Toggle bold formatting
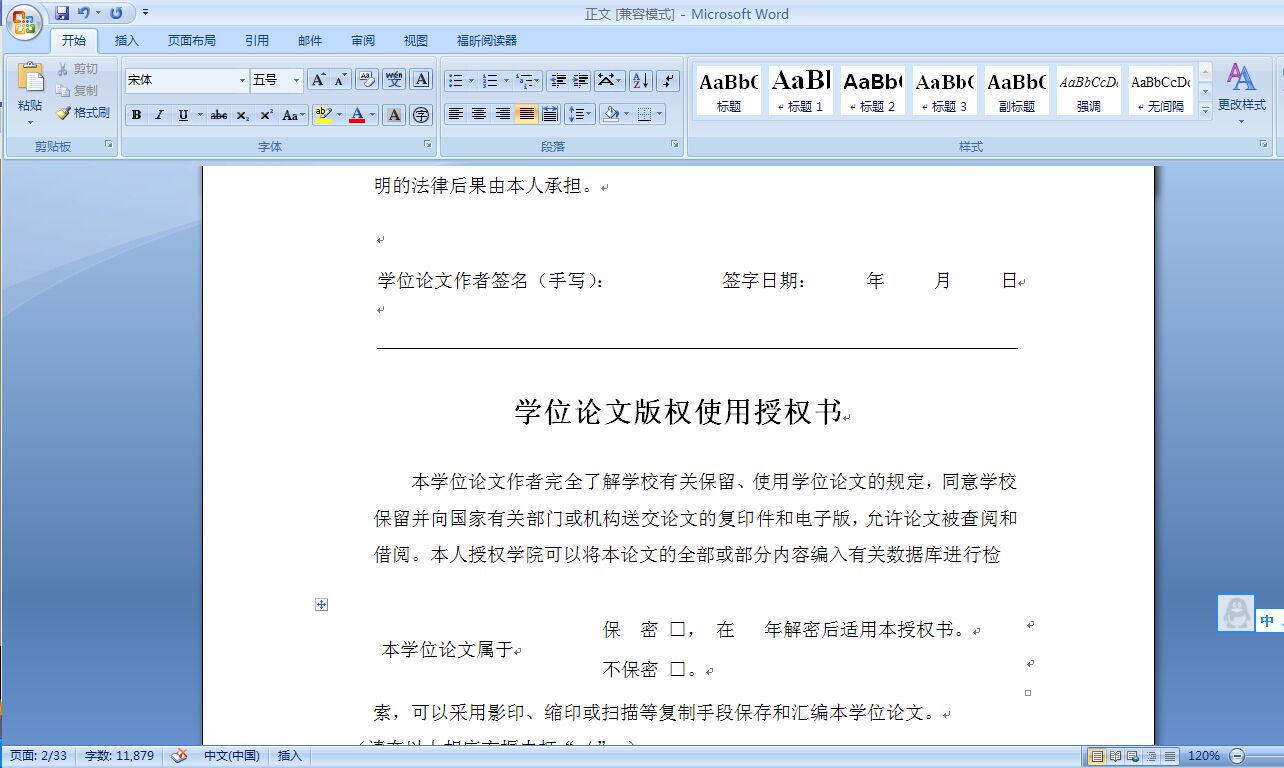Image resolution: width=1284 pixels, height=768 pixels. click(x=135, y=115)
